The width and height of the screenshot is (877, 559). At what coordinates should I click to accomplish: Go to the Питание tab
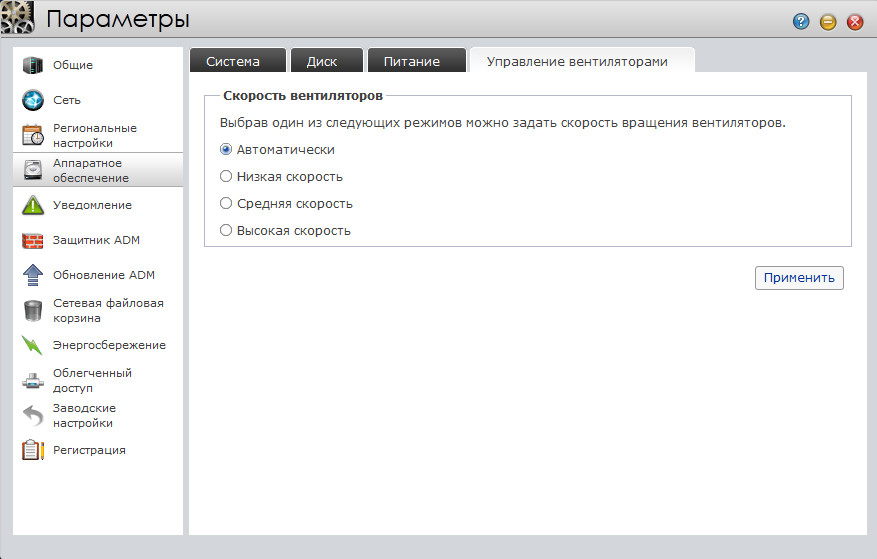tap(412, 61)
